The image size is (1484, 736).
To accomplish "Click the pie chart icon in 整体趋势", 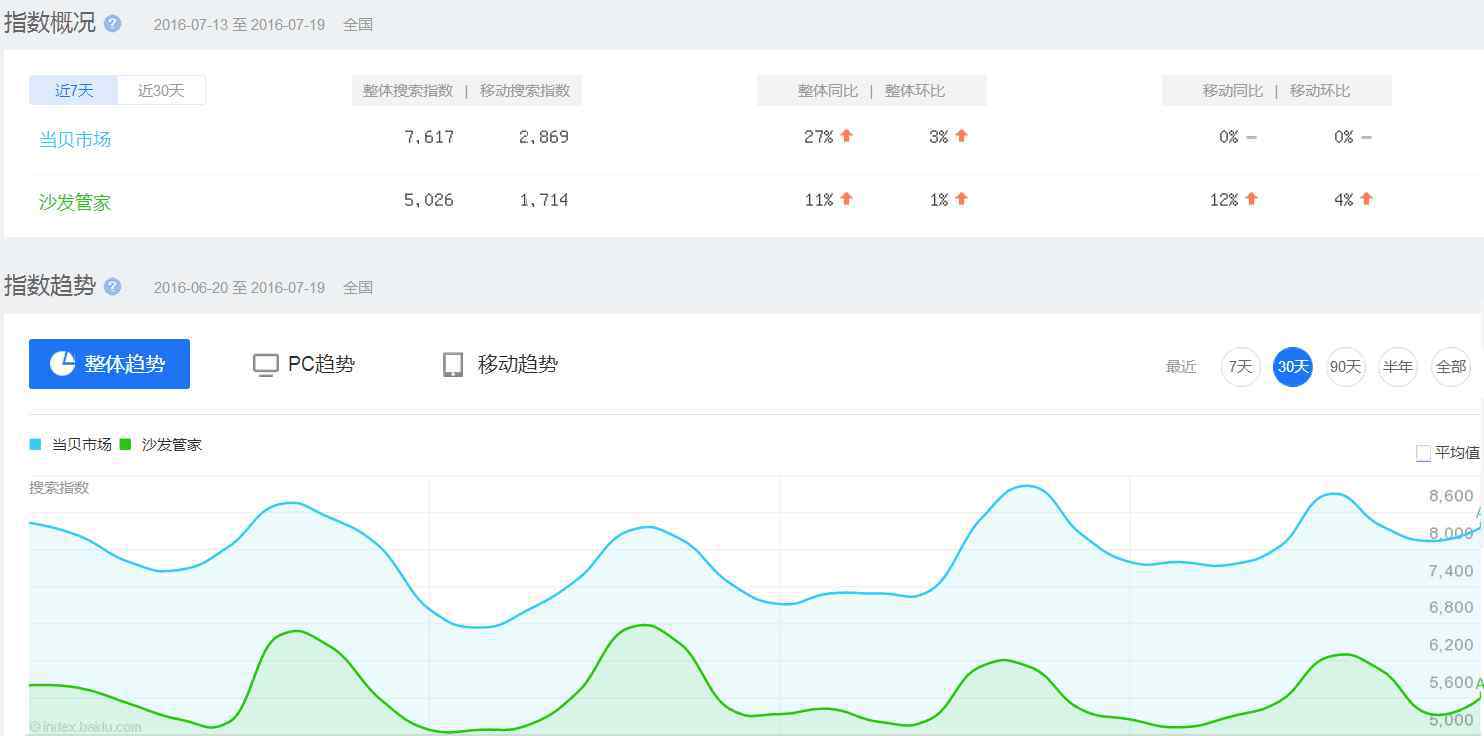I will coord(62,364).
